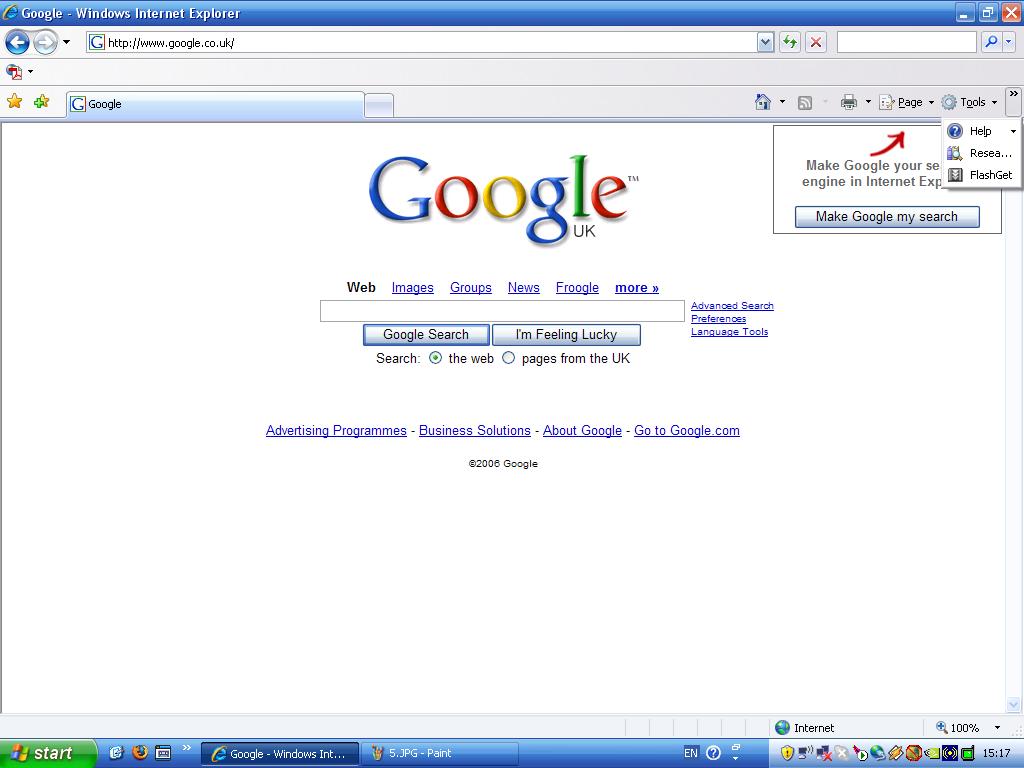This screenshot has height=768, width=1024.
Task: Open the Page menu
Action: (906, 102)
